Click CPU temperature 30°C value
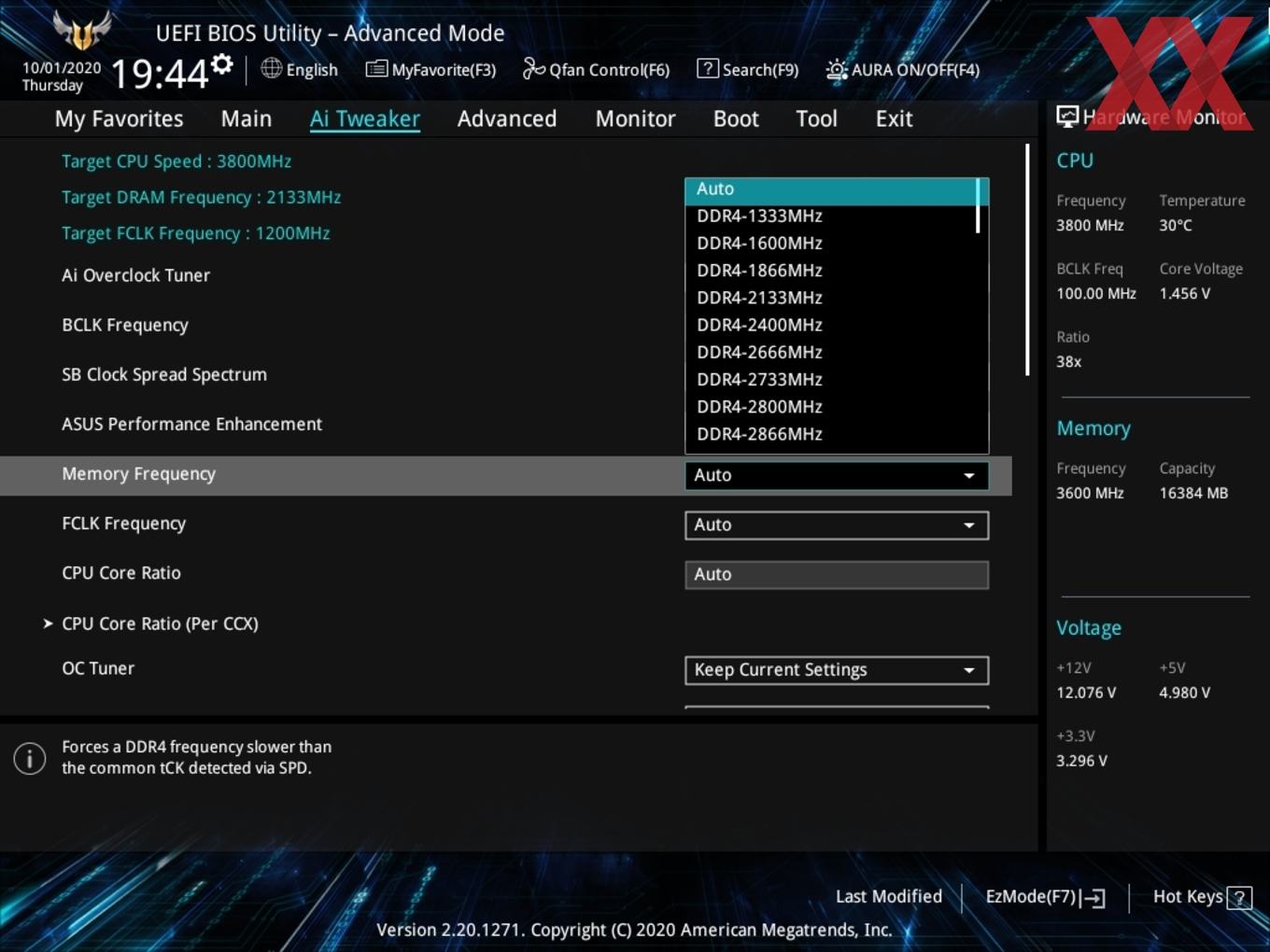Viewport: 1270px width, 952px height. [x=1176, y=226]
